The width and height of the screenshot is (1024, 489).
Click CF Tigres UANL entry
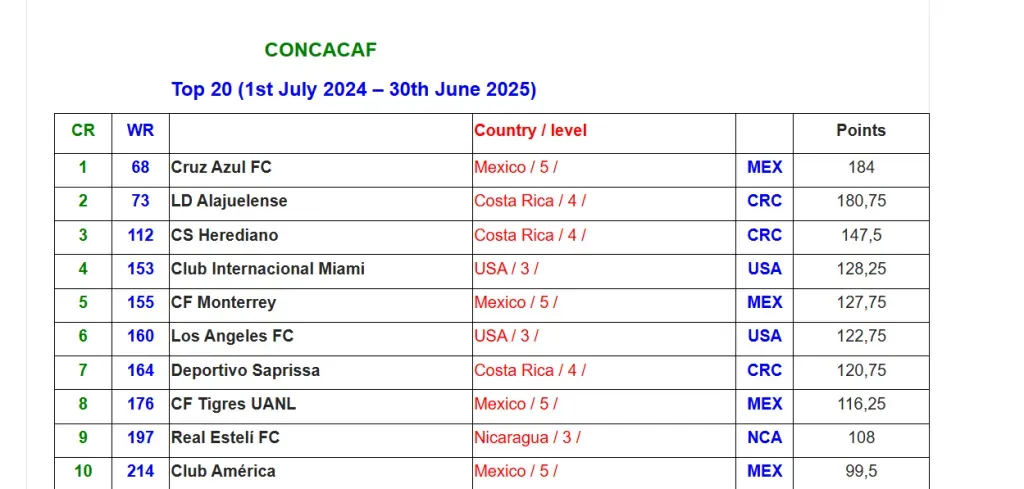(x=233, y=404)
